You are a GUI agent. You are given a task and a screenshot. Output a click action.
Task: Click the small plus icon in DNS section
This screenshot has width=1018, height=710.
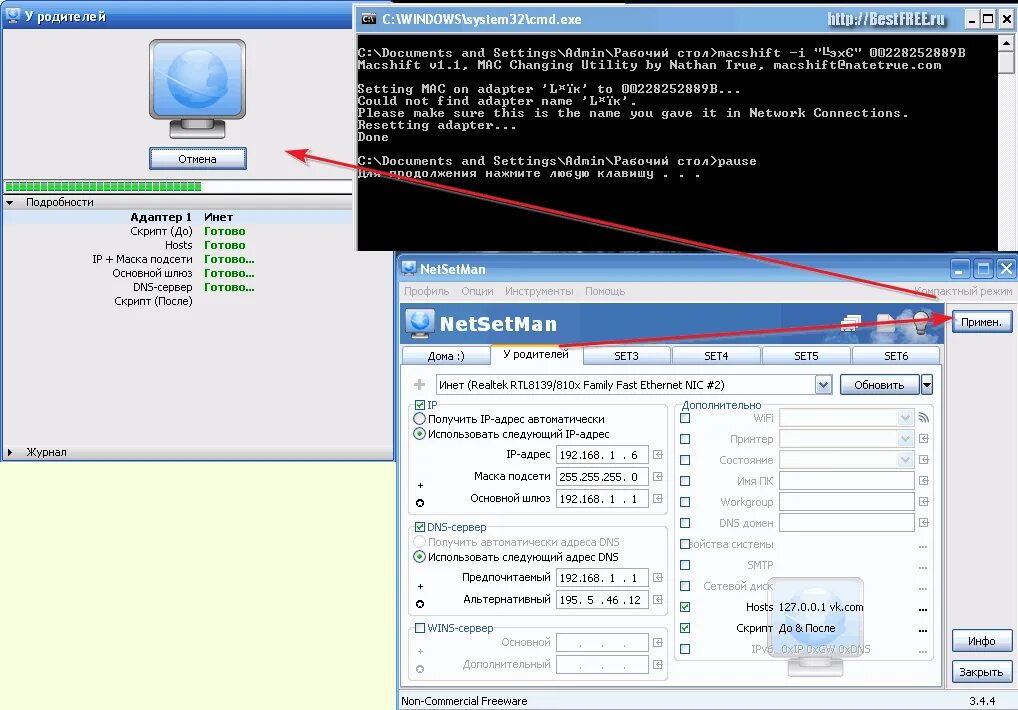click(420, 587)
